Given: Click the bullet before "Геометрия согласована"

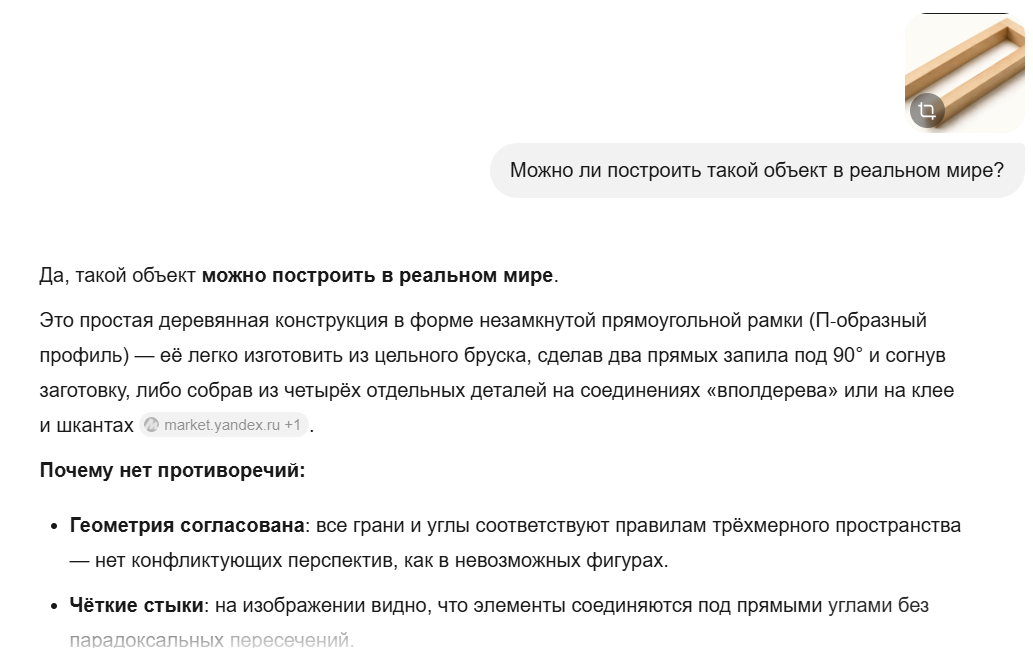Looking at the screenshot, I should 55,526.
